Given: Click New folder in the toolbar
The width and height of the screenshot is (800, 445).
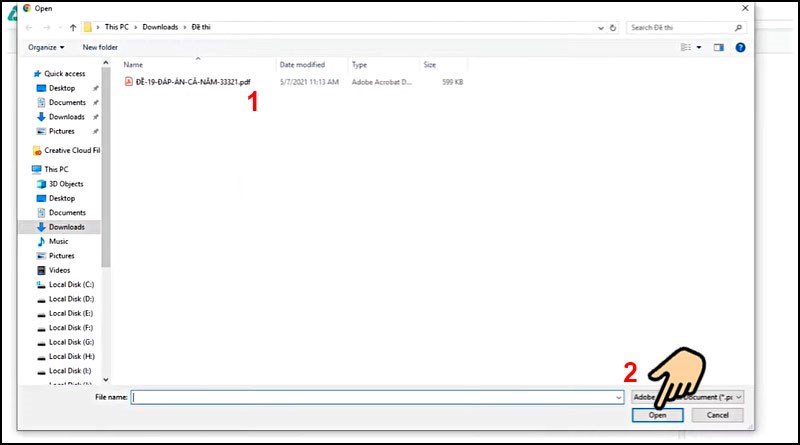Looking at the screenshot, I should click(x=100, y=47).
